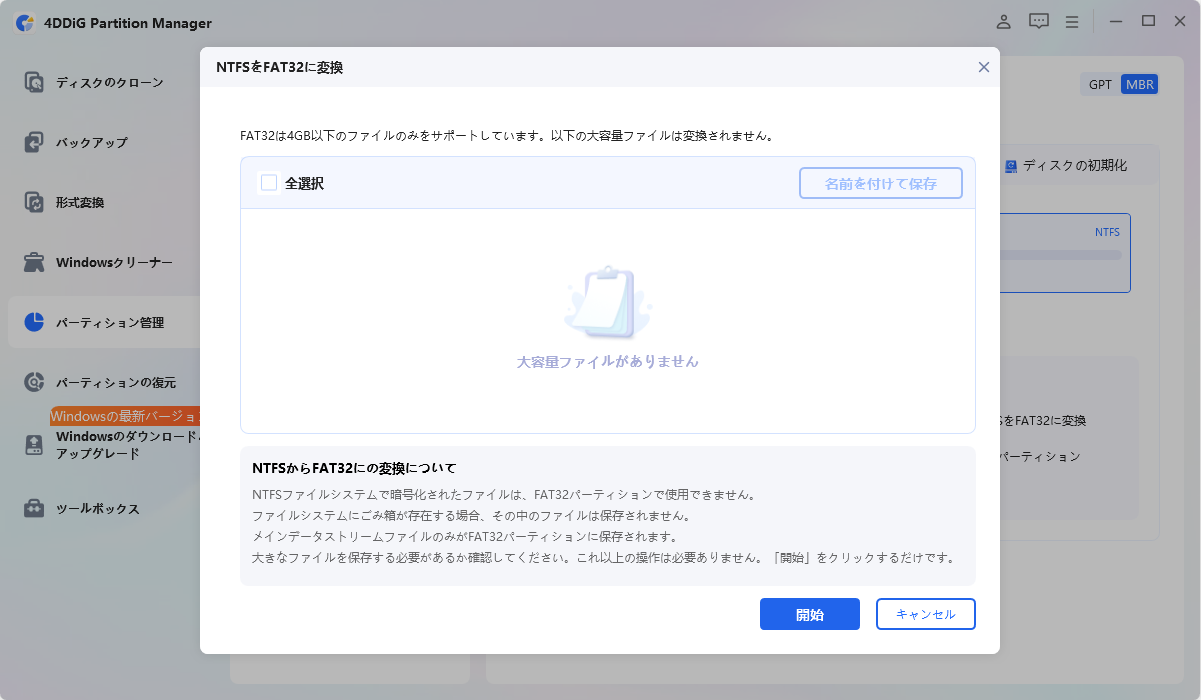This screenshot has width=1201, height=700.
Task: Open Windowsクリーナー in the sidebar
Action: 114,262
